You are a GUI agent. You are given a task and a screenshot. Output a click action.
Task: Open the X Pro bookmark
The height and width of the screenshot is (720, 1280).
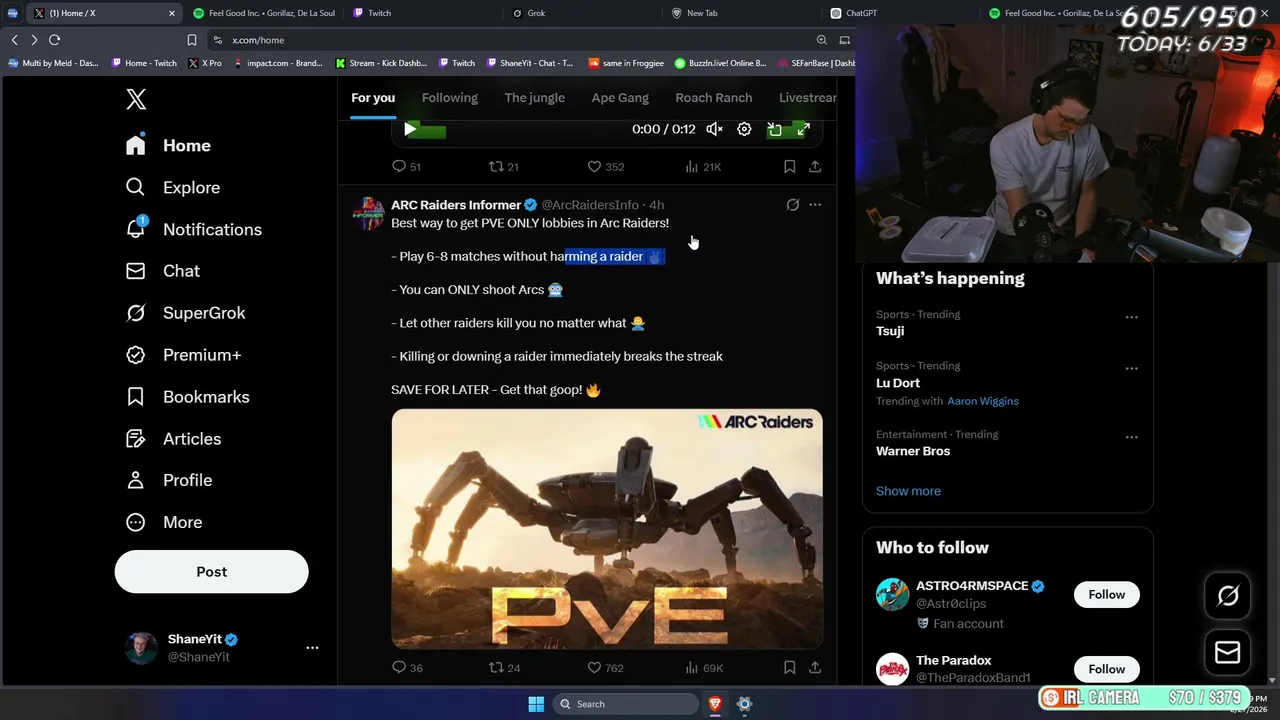tap(204, 63)
